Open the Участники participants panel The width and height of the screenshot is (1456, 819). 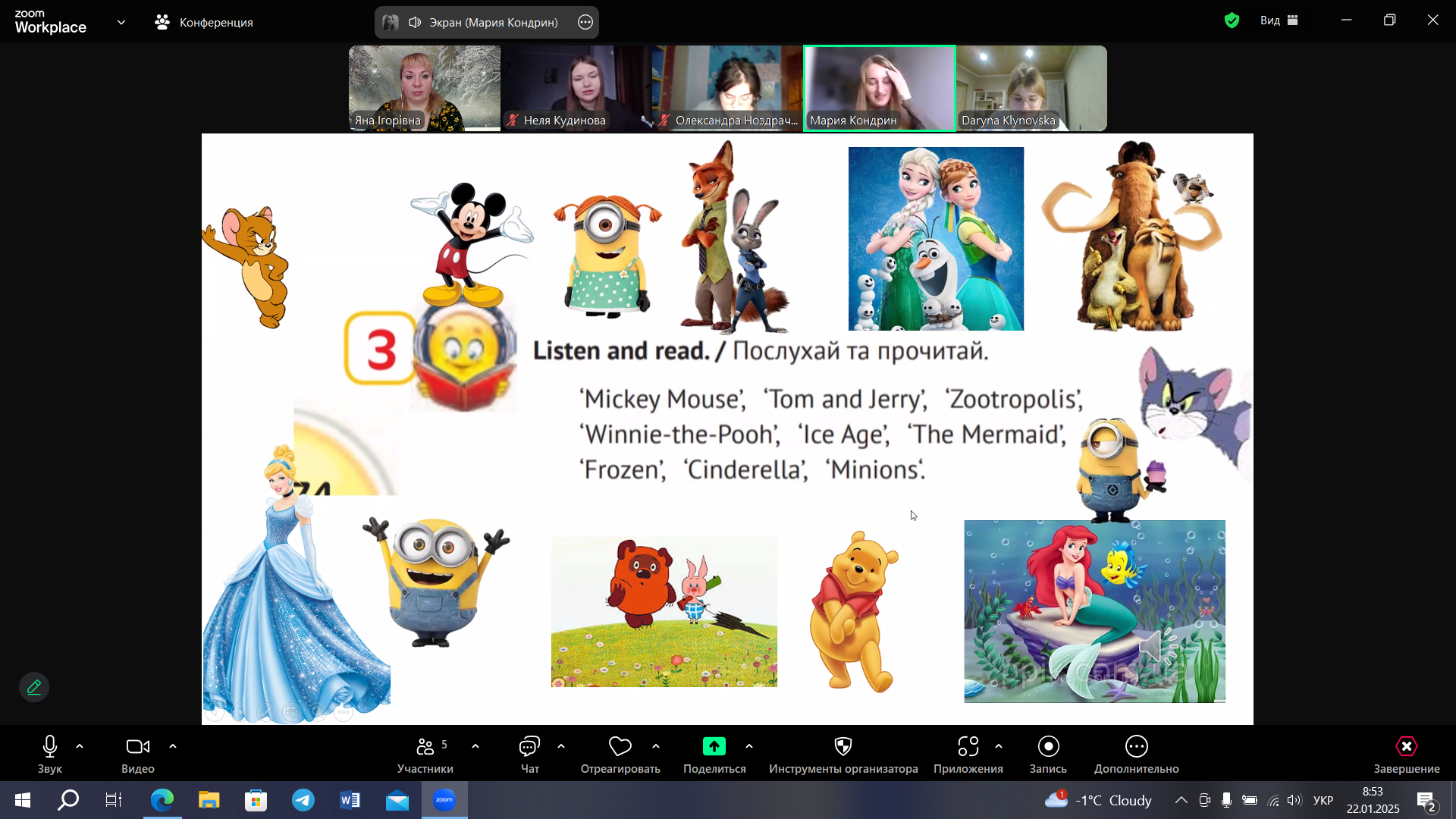[425, 755]
